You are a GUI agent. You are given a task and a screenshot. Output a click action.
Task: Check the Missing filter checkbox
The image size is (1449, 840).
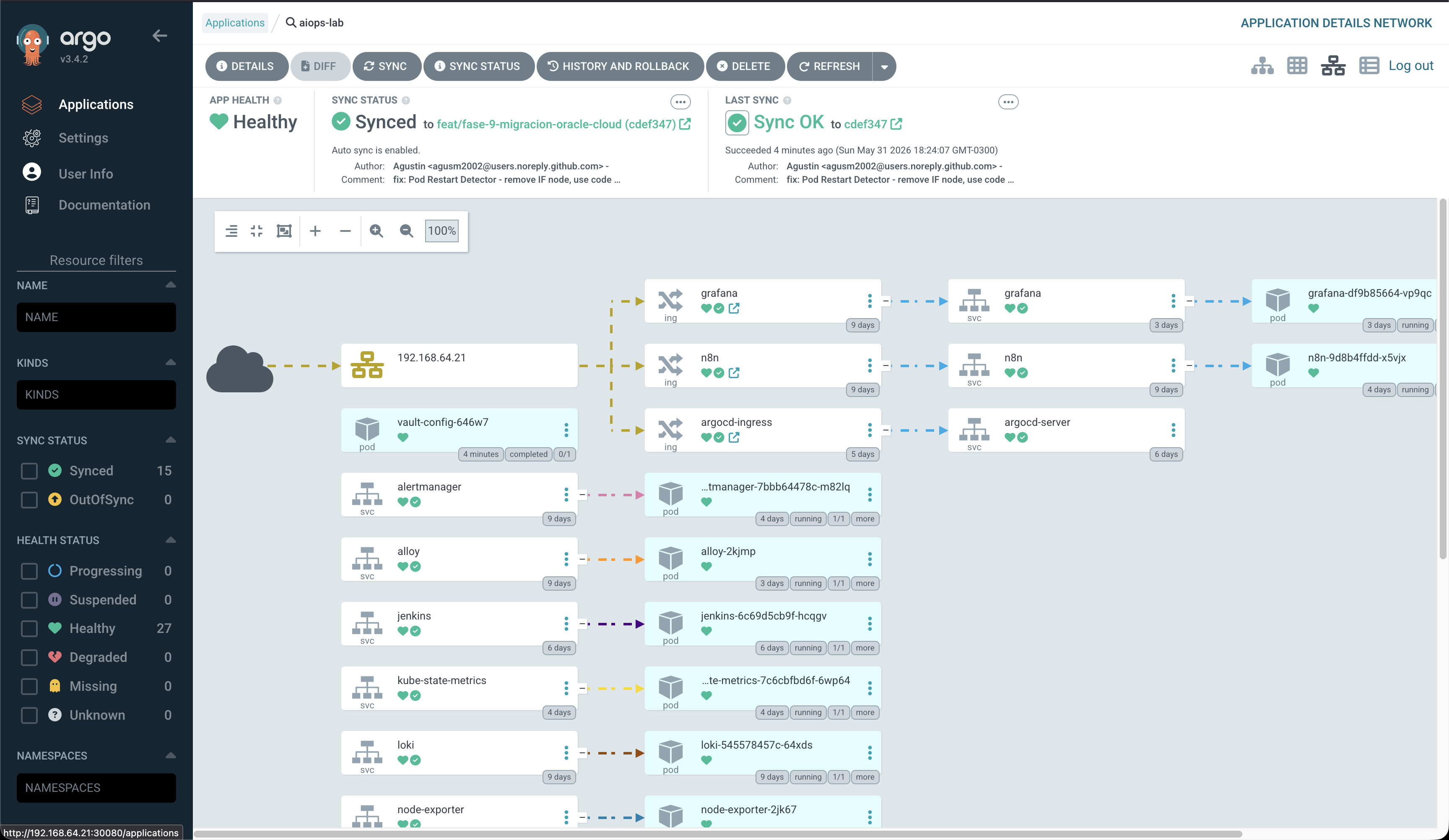coord(29,686)
